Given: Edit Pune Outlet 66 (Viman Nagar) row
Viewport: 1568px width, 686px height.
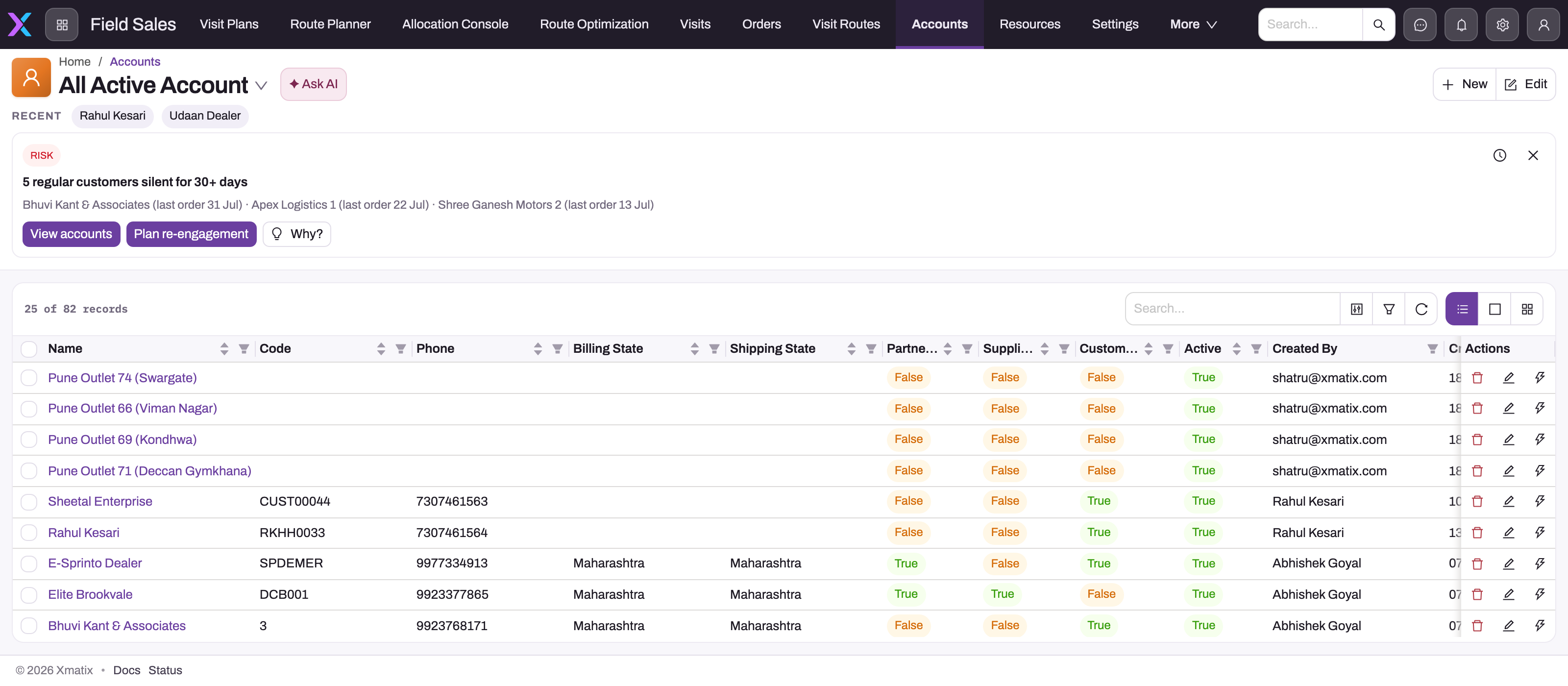Looking at the screenshot, I should click(x=1508, y=409).
